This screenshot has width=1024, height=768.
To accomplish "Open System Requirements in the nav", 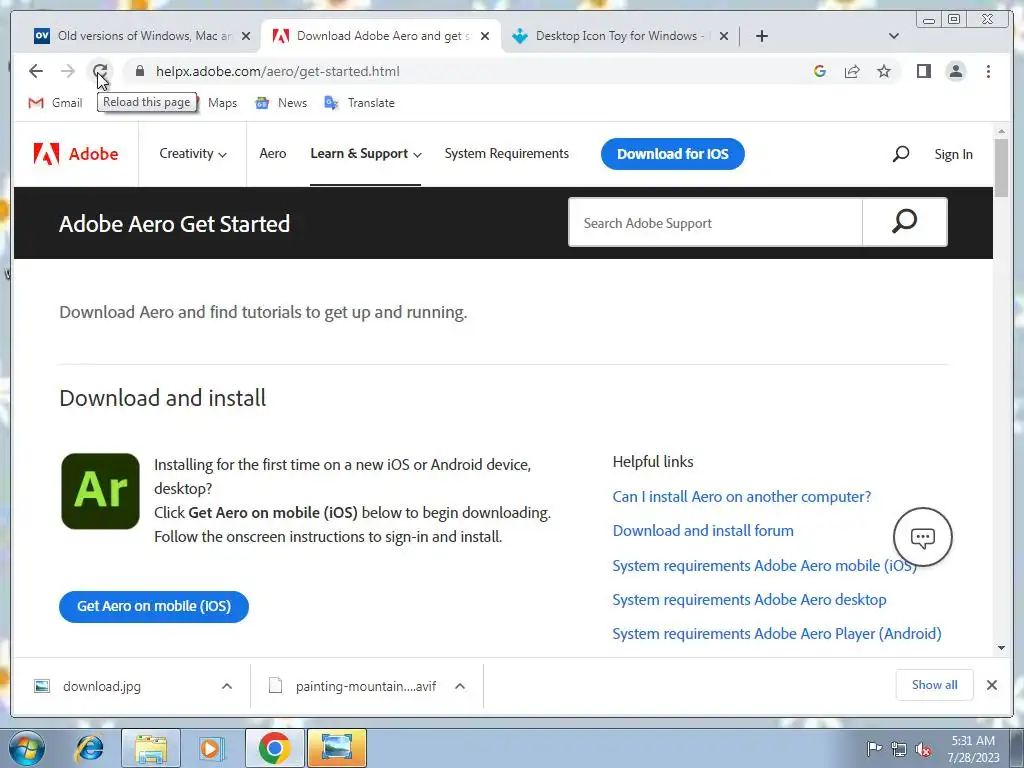I will coord(507,153).
